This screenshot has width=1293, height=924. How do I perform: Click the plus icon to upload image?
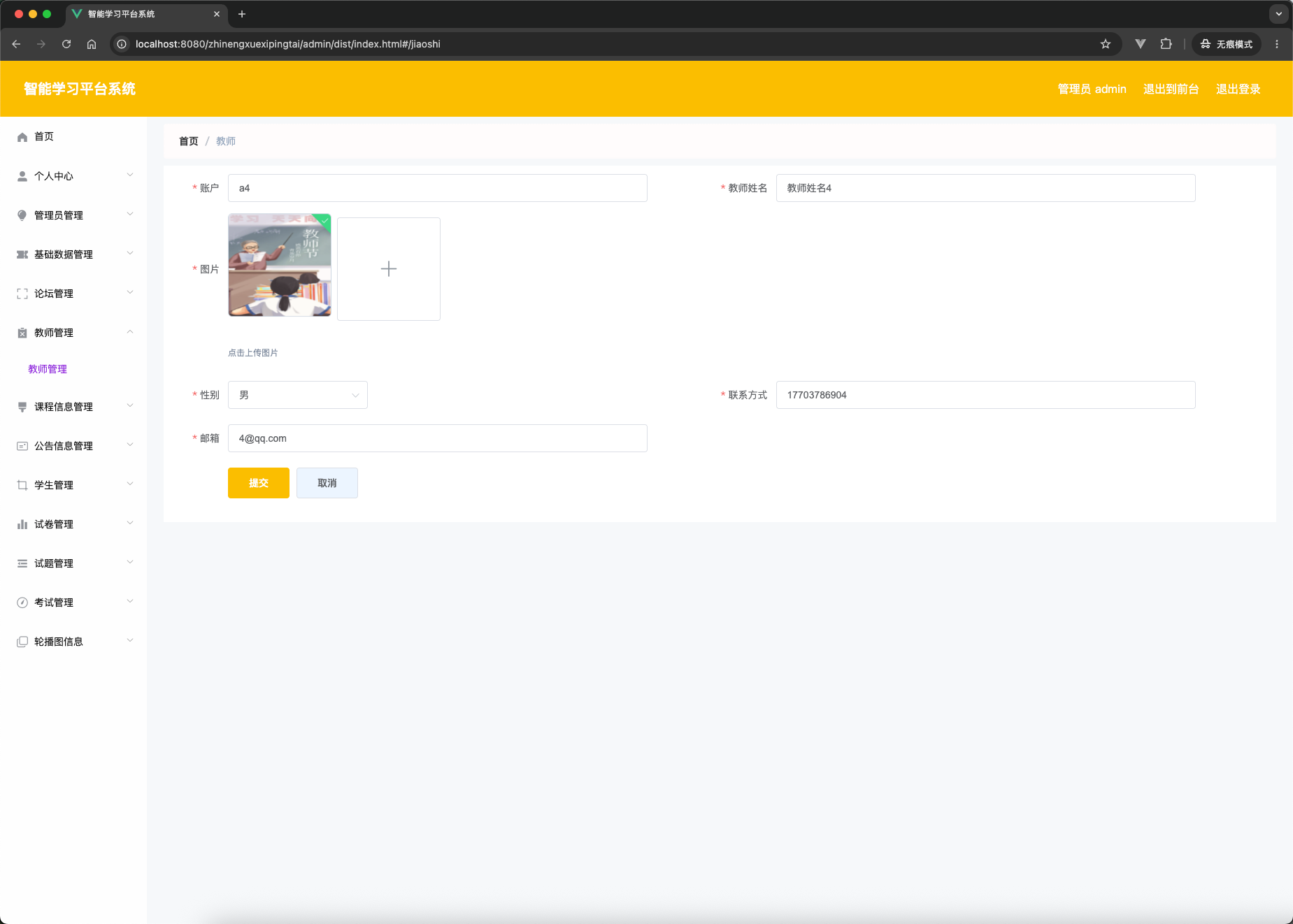(389, 269)
